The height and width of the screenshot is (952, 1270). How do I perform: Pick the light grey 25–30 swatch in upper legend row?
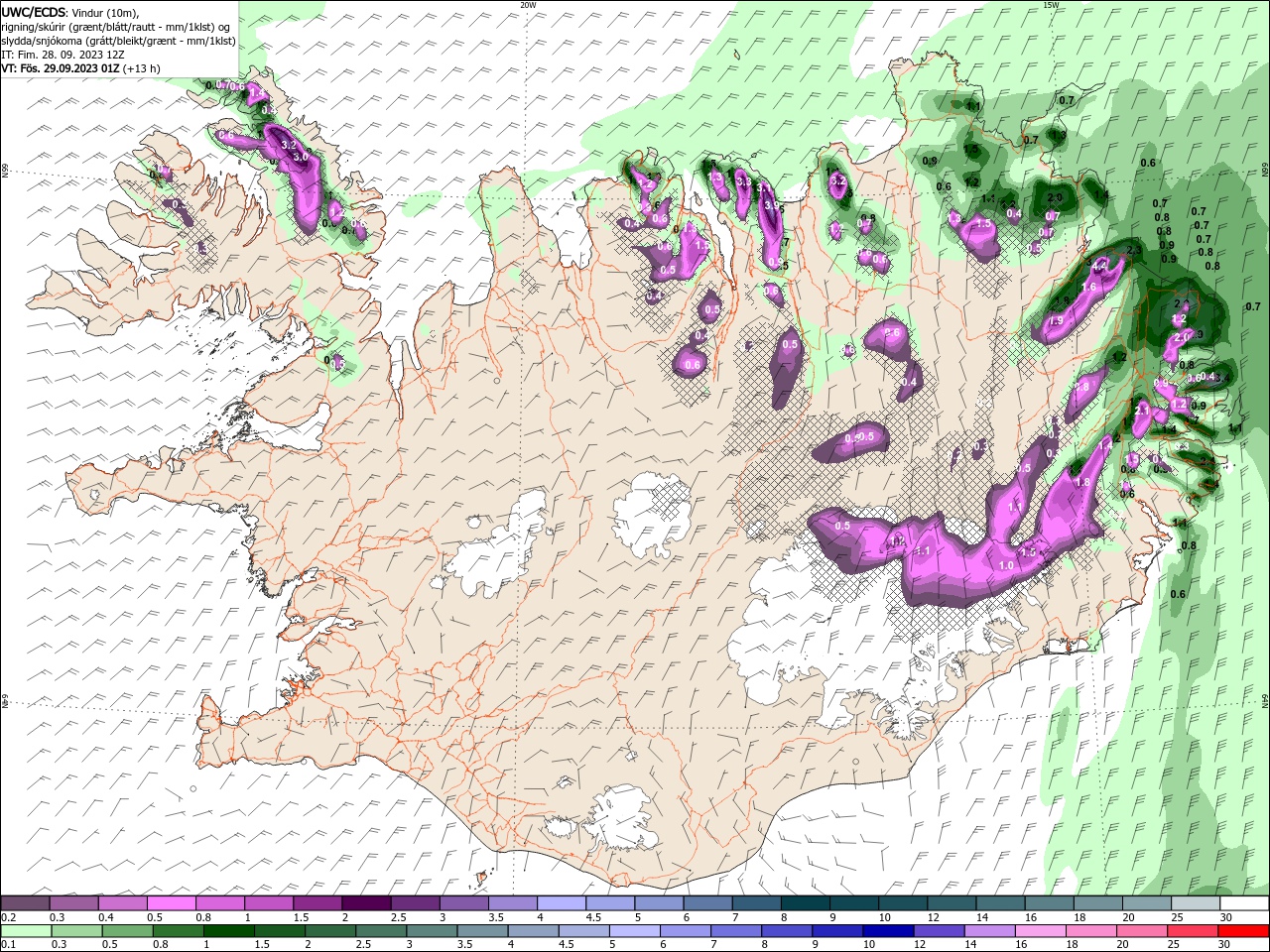[1196, 903]
